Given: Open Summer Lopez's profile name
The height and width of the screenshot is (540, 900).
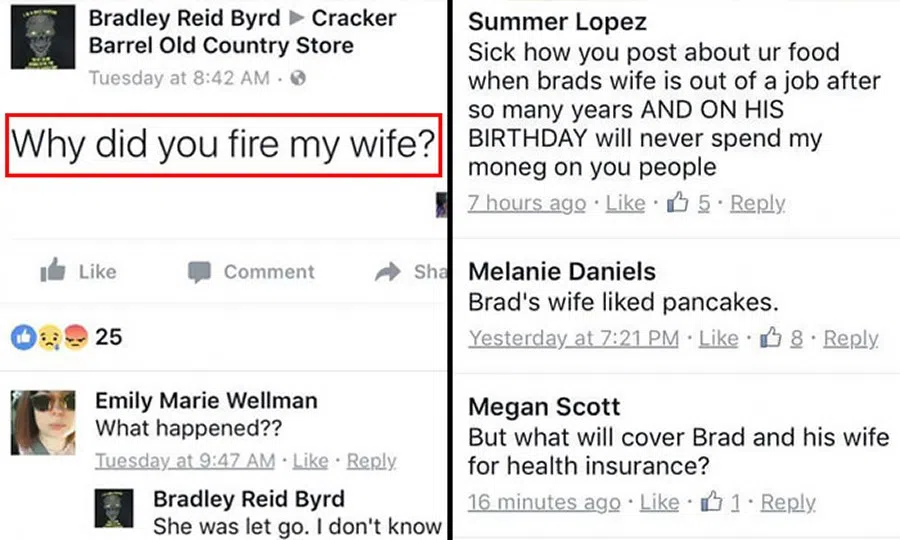Looking at the screenshot, I should click(x=557, y=22).
